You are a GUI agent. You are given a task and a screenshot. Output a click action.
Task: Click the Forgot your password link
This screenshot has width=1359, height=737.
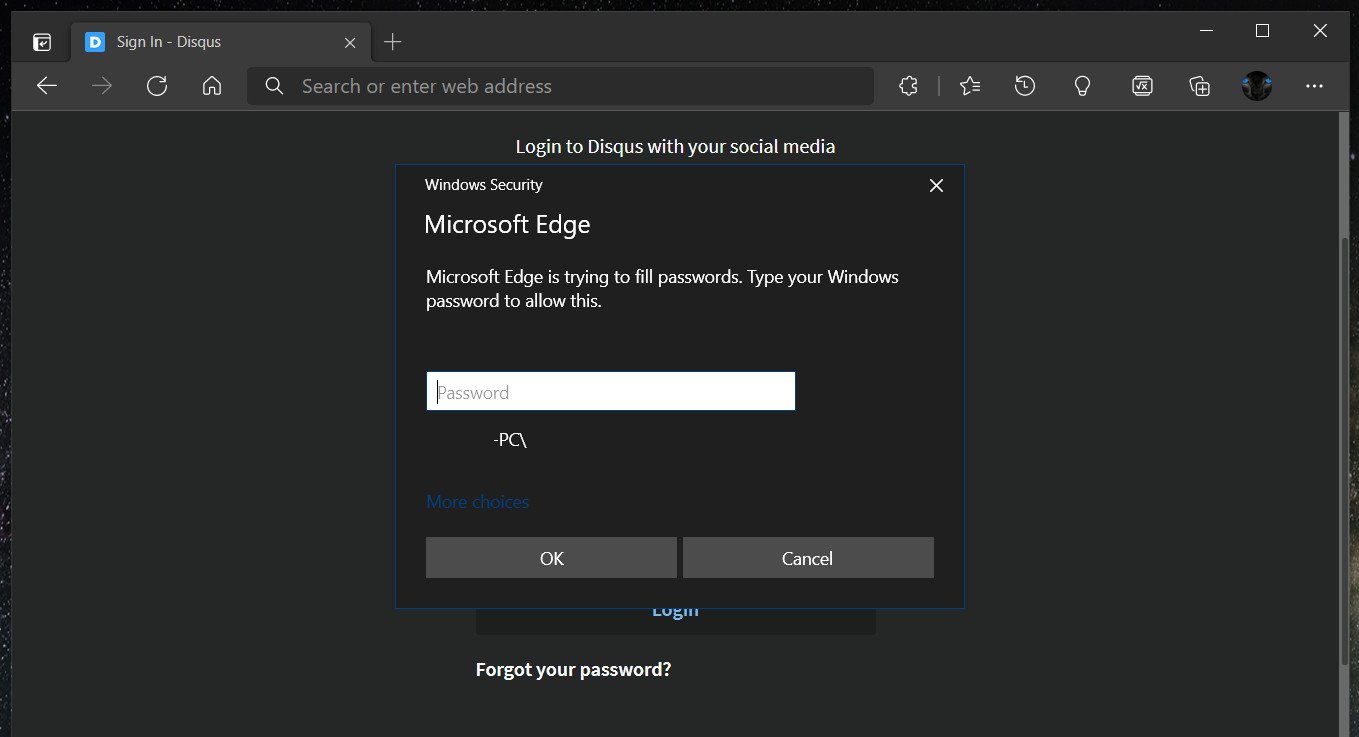click(x=573, y=669)
